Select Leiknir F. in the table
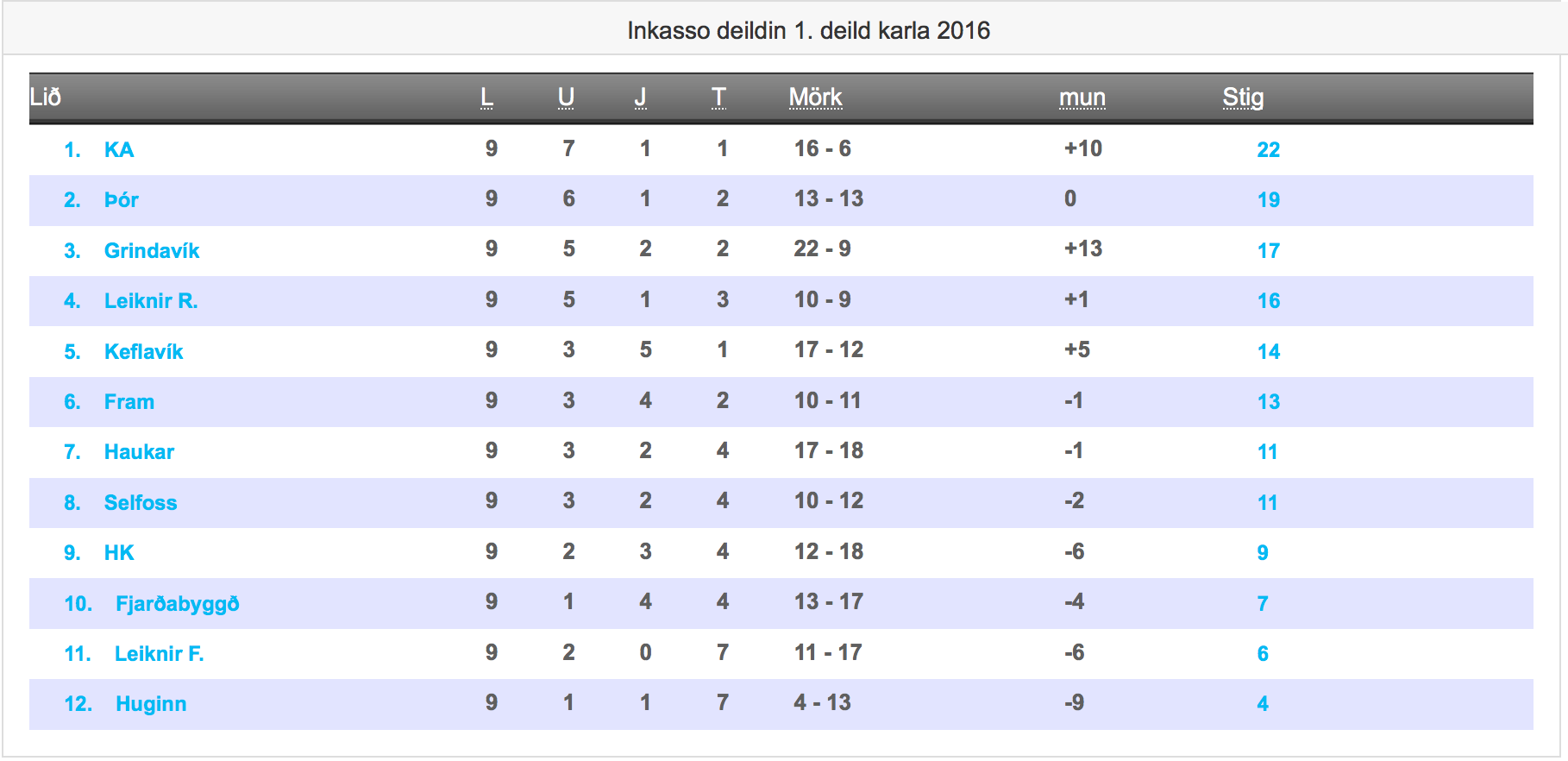1568x761 pixels. (160, 654)
